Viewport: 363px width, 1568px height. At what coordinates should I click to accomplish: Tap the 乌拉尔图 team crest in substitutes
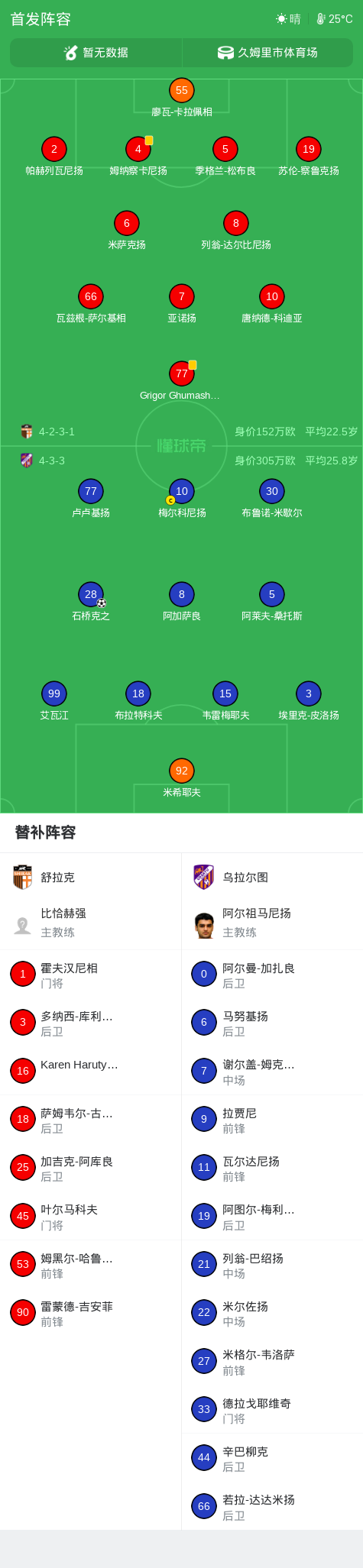point(204,877)
